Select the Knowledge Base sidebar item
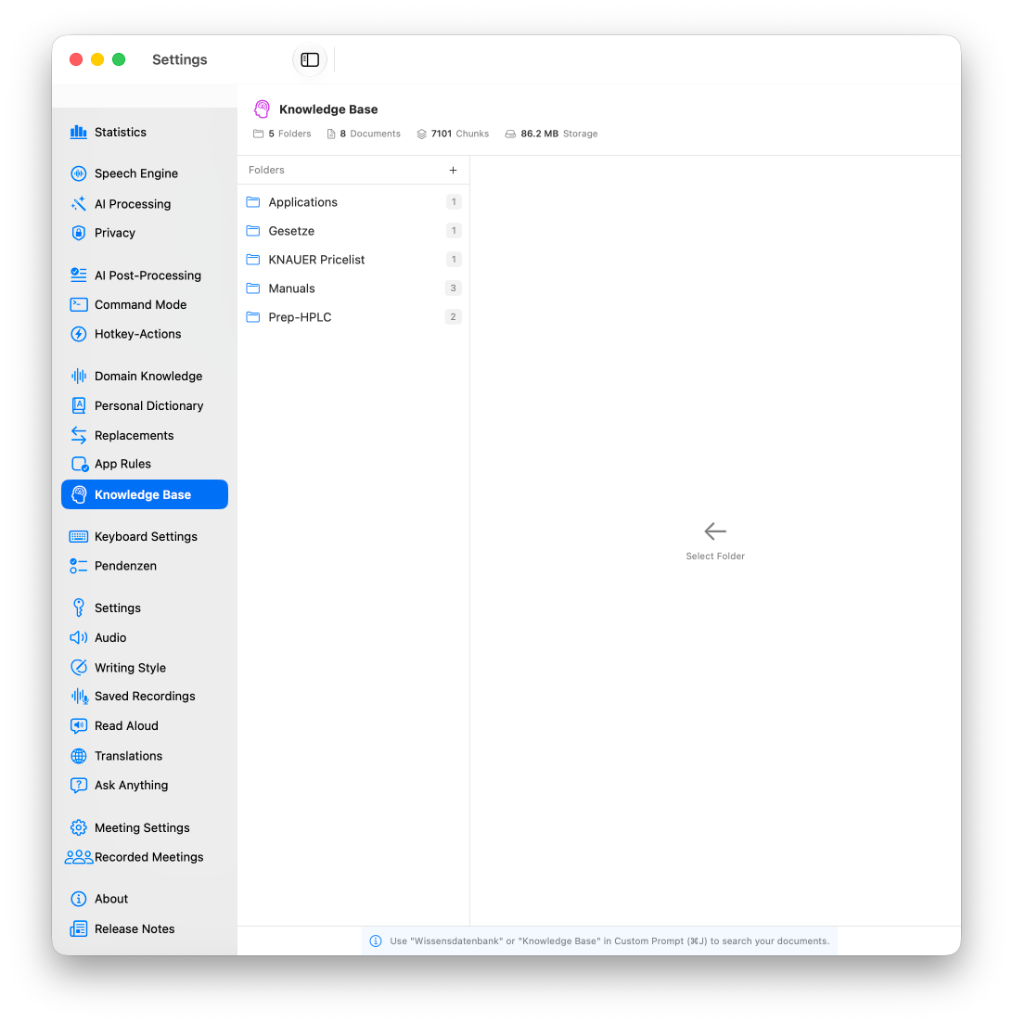Screen dimensions: 1013x1024 (x=144, y=494)
